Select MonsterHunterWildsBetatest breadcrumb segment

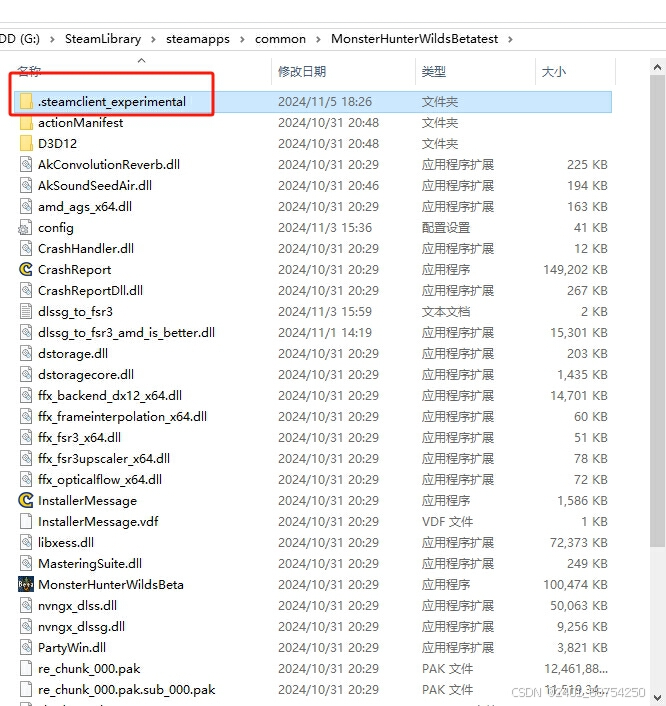coord(414,39)
